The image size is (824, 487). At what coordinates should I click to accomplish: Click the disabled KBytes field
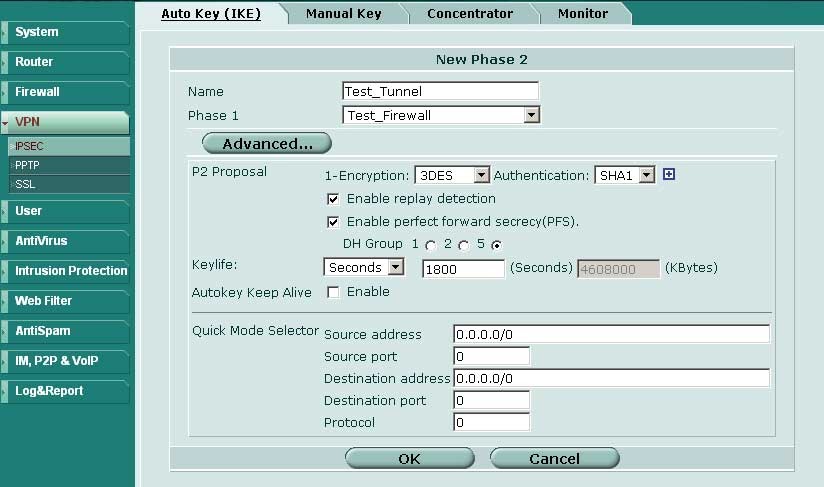point(619,269)
